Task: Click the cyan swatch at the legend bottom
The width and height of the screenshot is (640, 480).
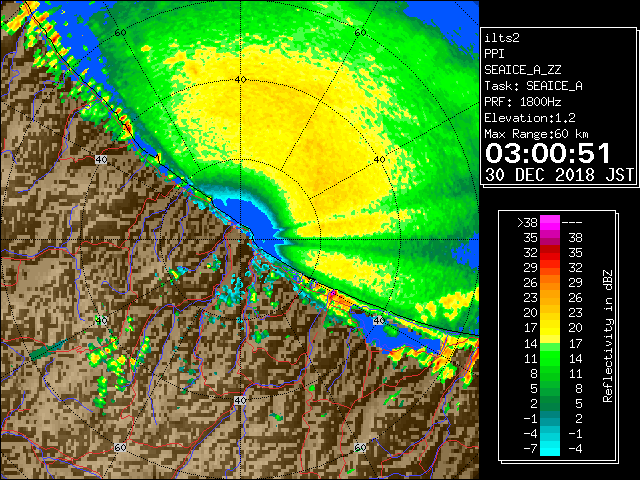Action: (550, 449)
